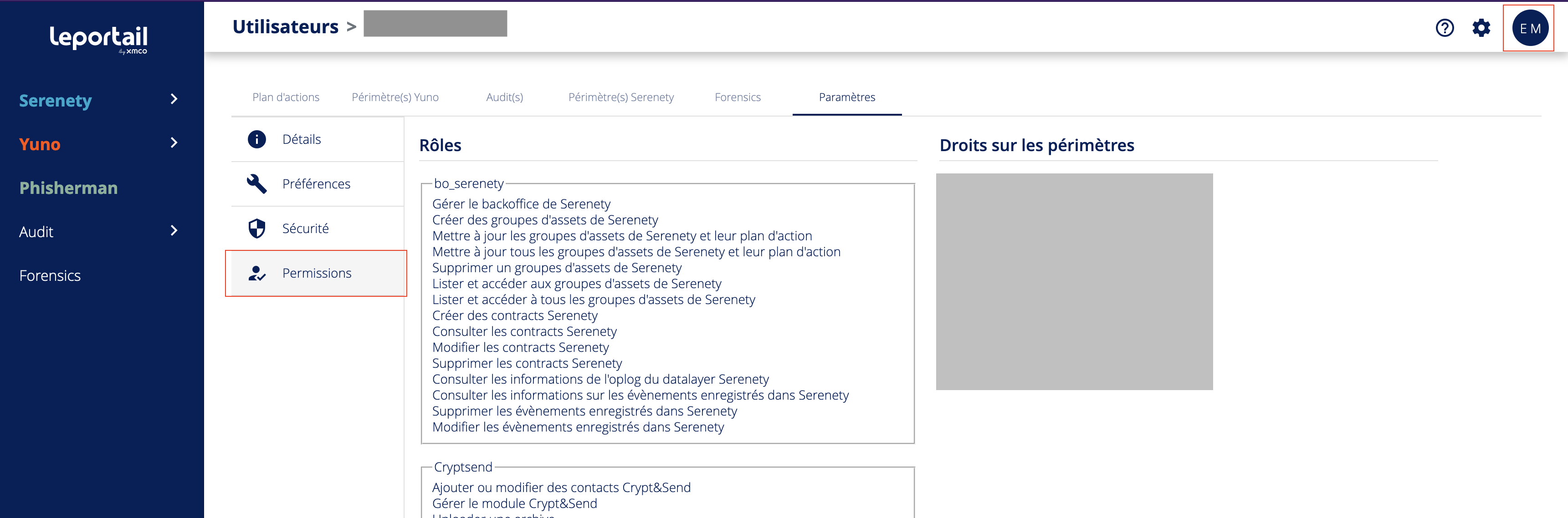Open the settings gear icon
This screenshot has width=1568, height=518.
tap(1481, 28)
